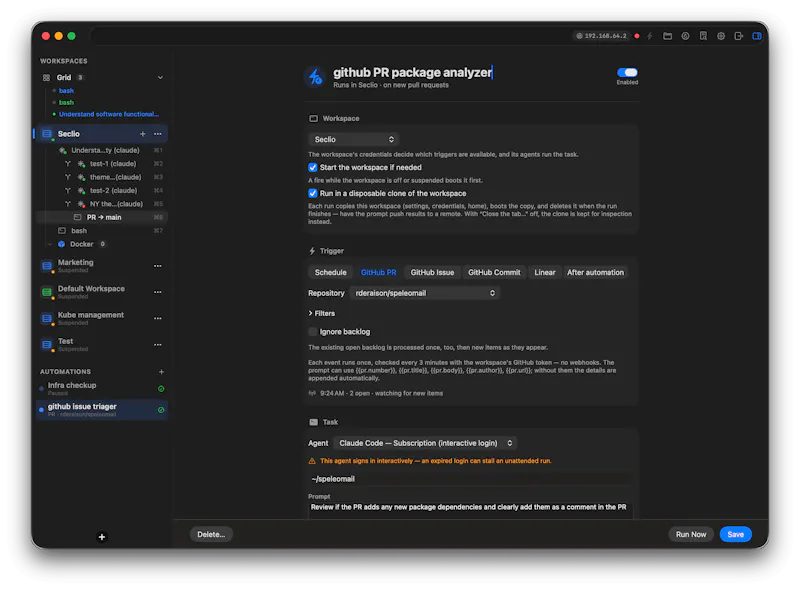The image size is (800, 590).
Task: Uncheck Run in a disposable clone checkbox
Action: pyautogui.click(x=313, y=193)
